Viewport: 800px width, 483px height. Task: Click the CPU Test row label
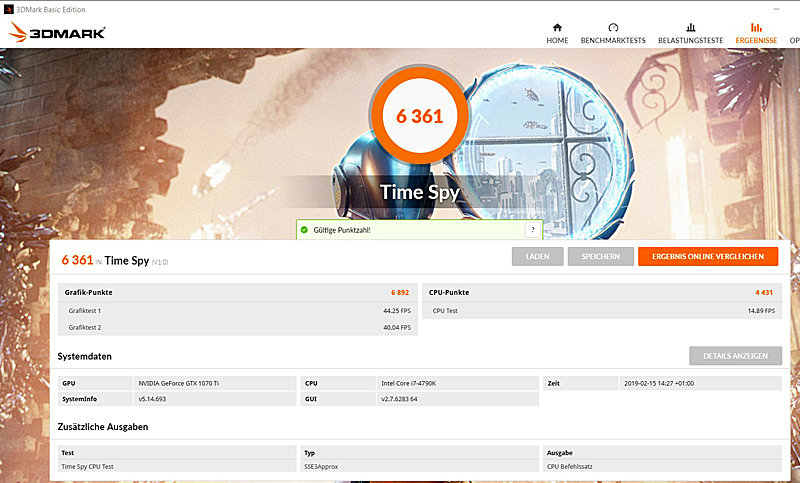445,311
